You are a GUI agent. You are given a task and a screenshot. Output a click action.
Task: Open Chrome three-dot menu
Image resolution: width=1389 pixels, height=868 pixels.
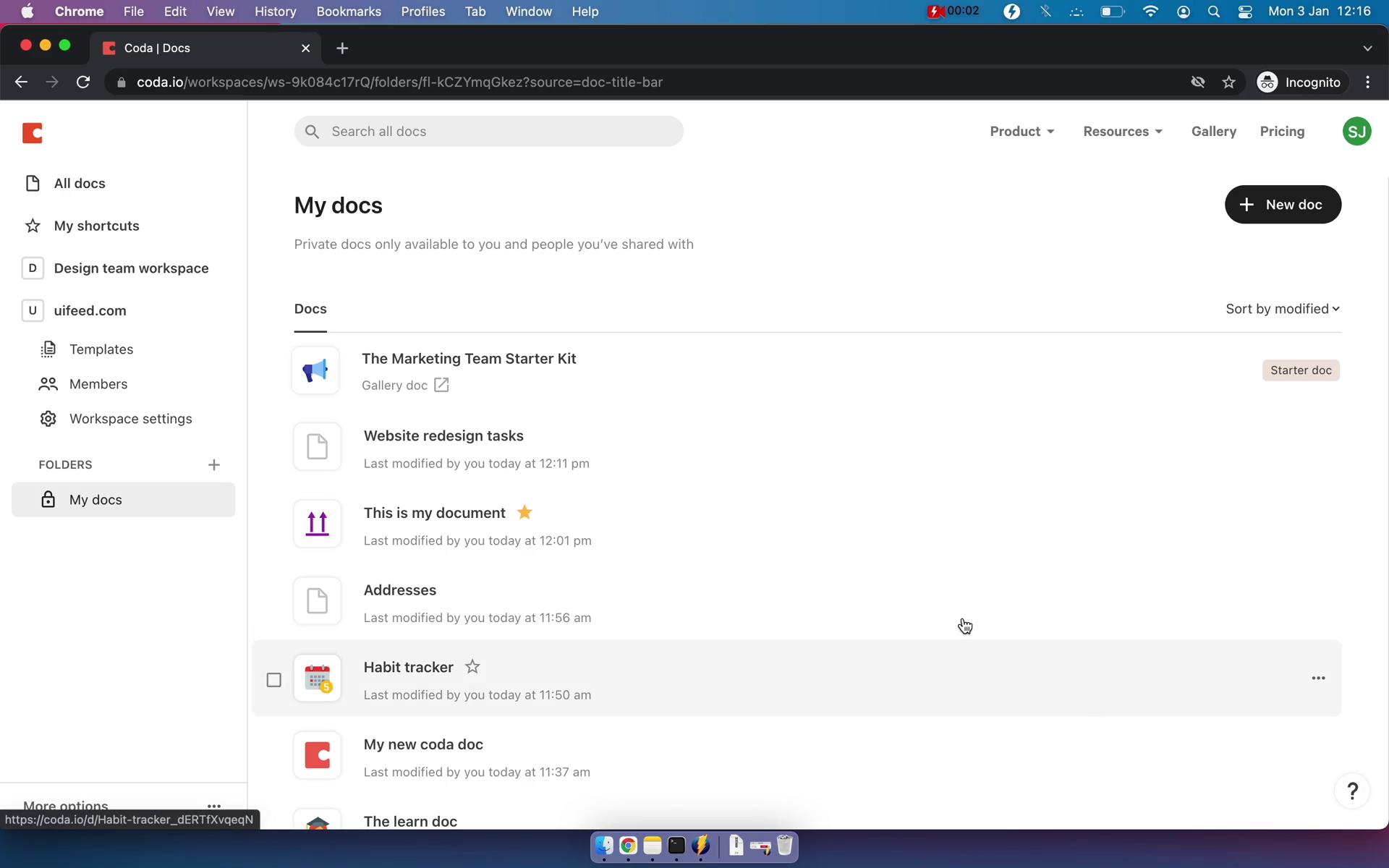coord(1367,82)
